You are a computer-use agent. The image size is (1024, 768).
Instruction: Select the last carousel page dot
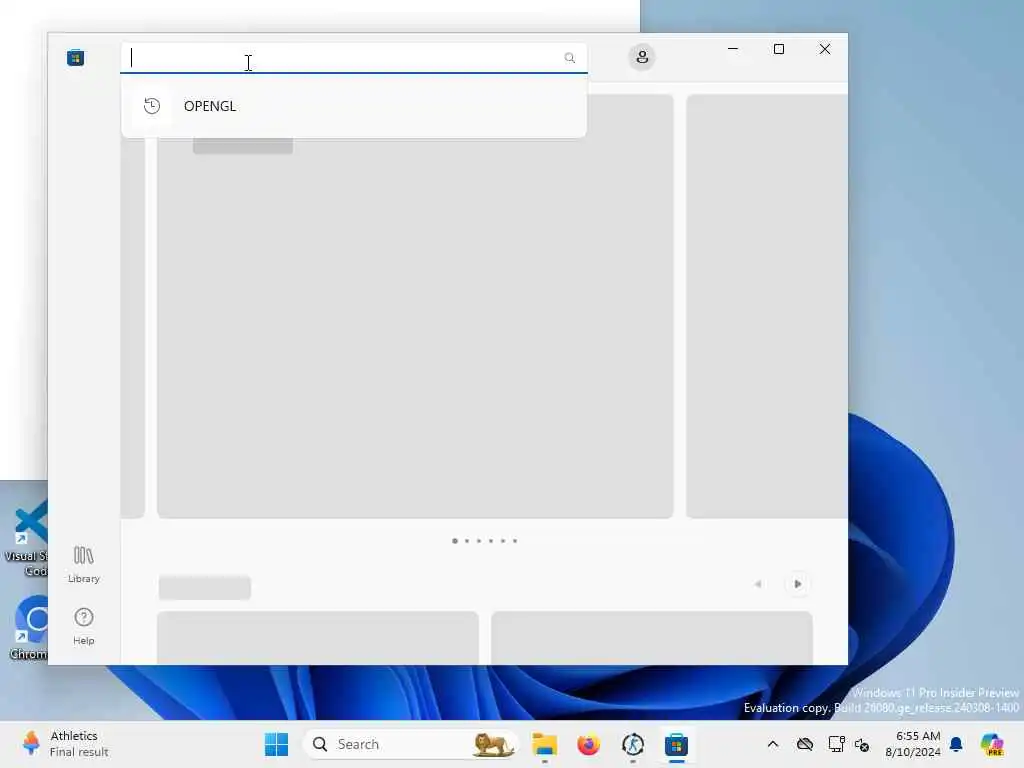click(515, 541)
